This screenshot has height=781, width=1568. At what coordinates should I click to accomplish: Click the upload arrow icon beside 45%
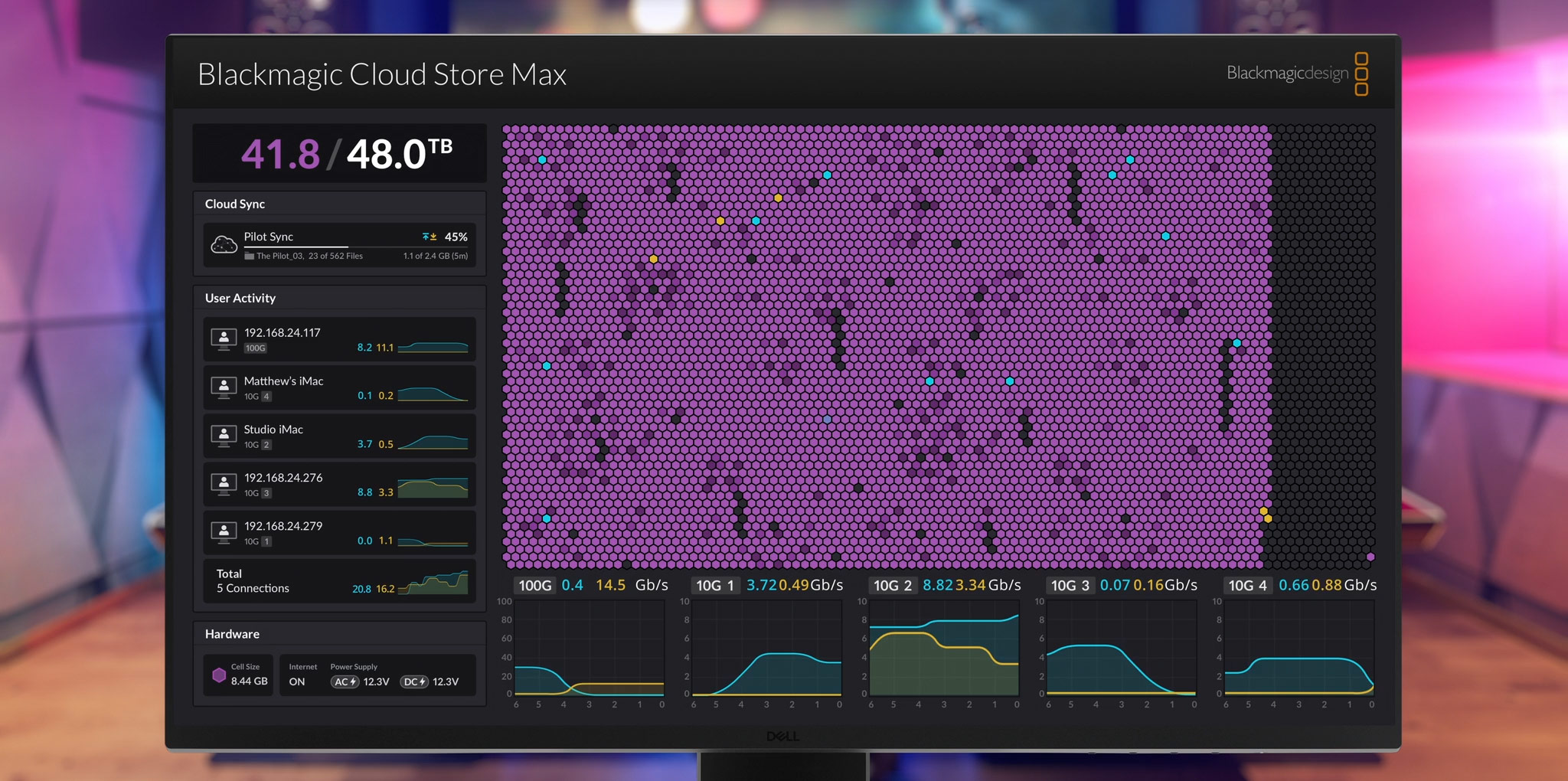point(426,237)
